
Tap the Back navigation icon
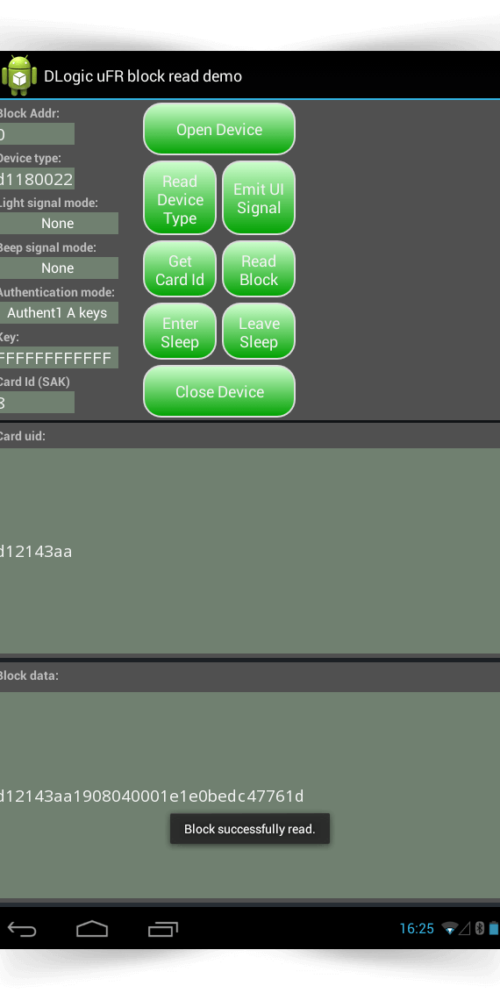22,929
